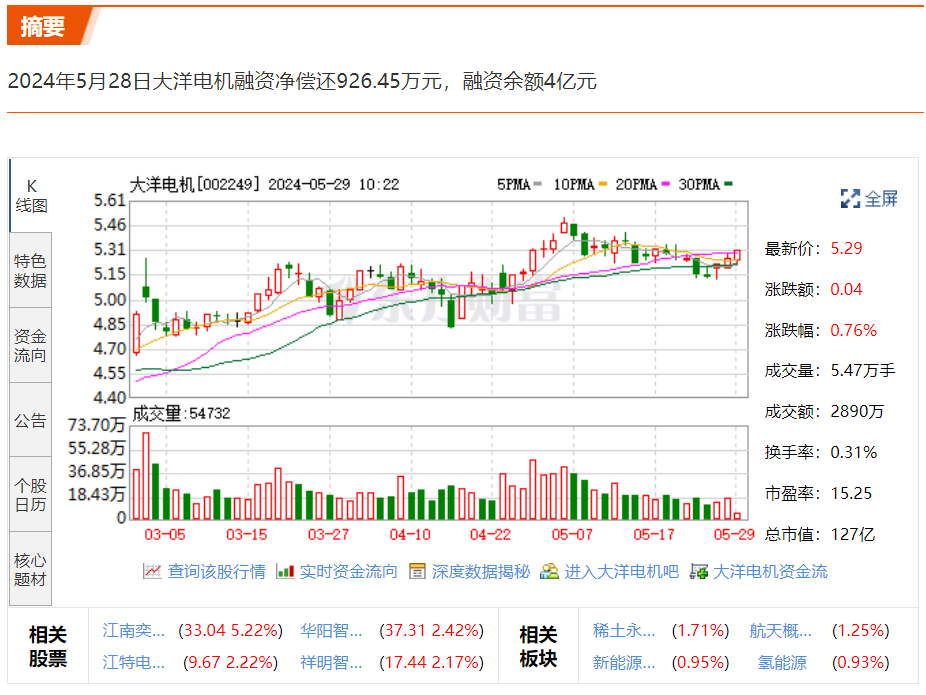This screenshot has height=695, width=926.
Task: Switch to the K线图 tab
Action: point(31,195)
